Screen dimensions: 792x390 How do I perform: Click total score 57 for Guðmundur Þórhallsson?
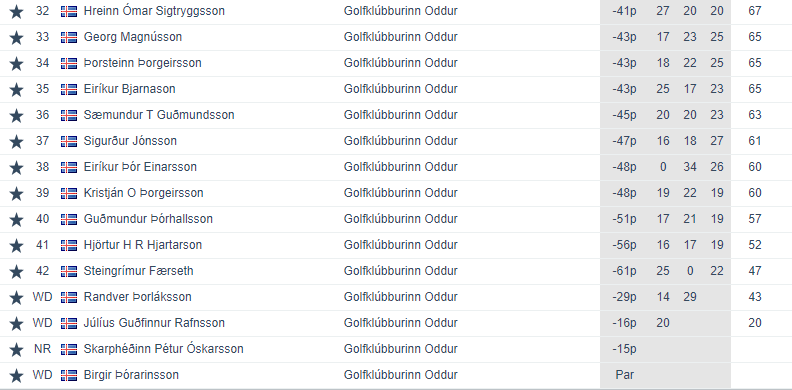755,219
